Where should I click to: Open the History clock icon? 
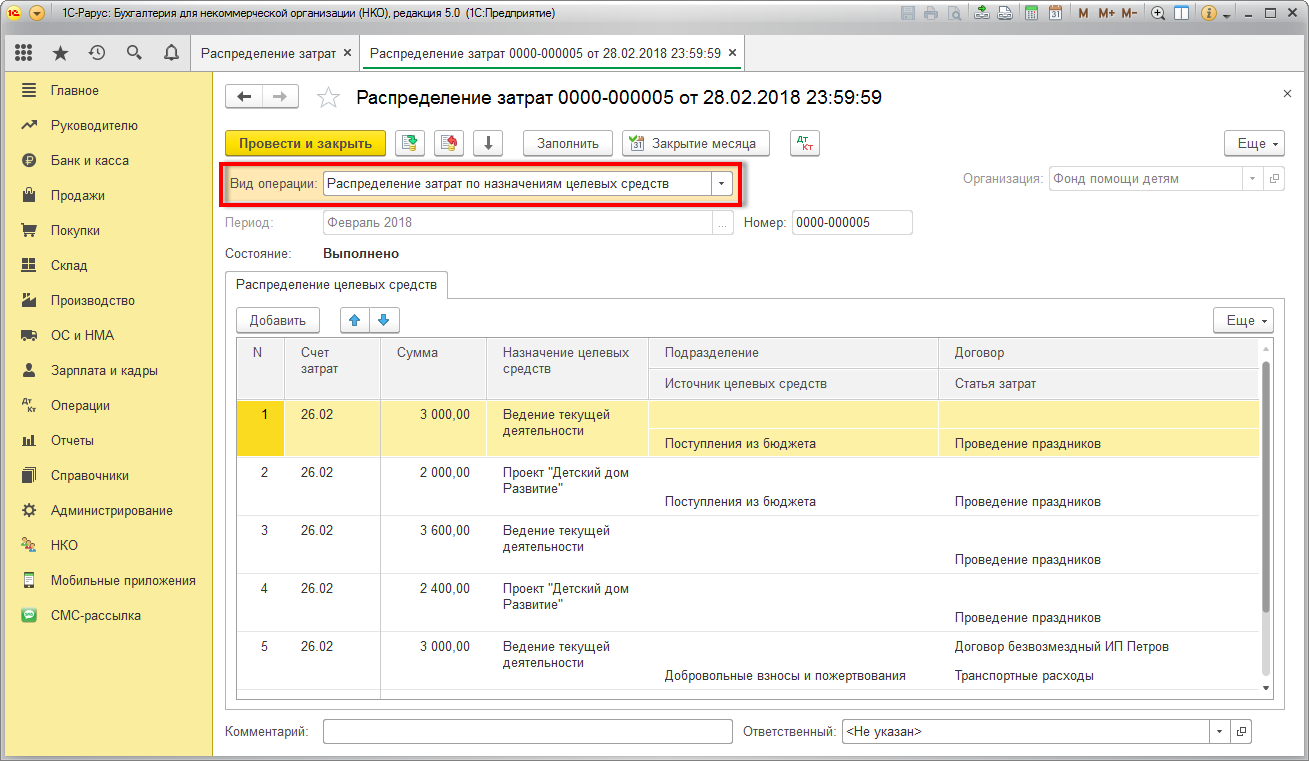pyautogui.click(x=97, y=53)
